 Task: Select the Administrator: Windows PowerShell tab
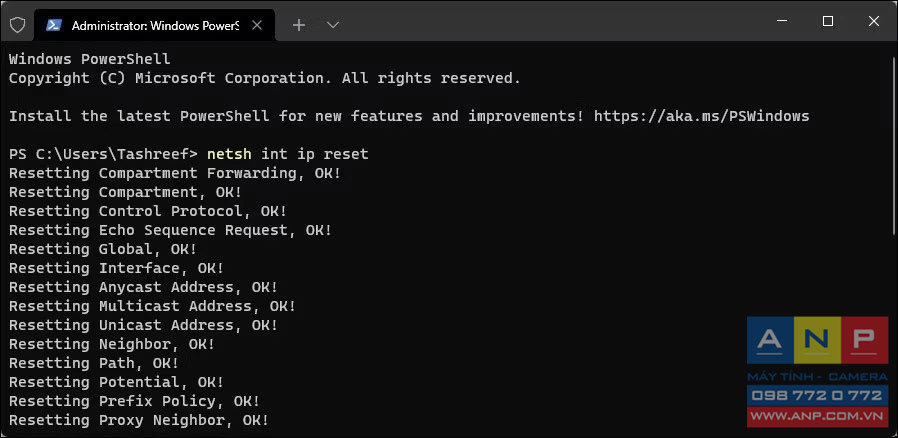pyautogui.click(x=155, y=25)
